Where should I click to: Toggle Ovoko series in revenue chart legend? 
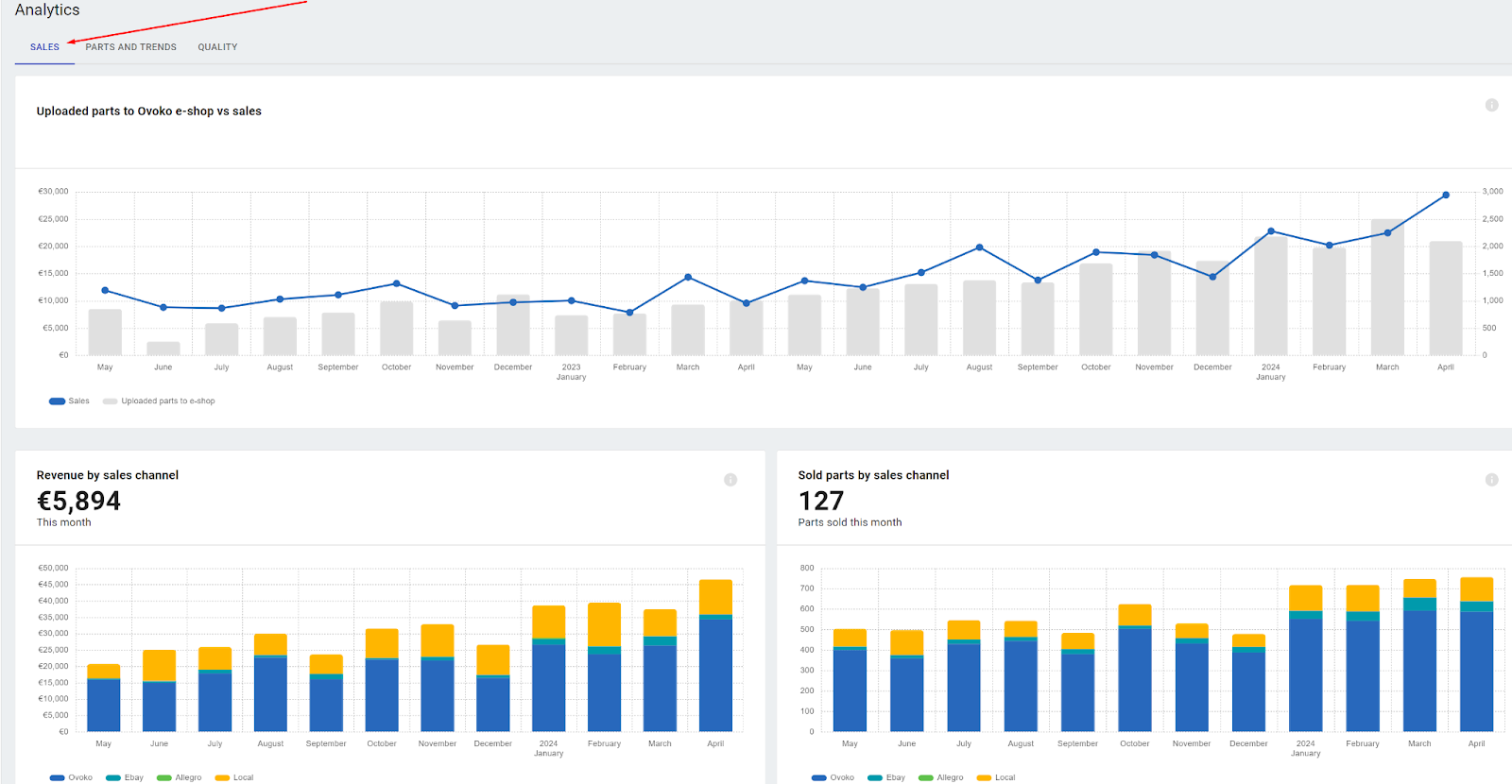click(72, 777)
